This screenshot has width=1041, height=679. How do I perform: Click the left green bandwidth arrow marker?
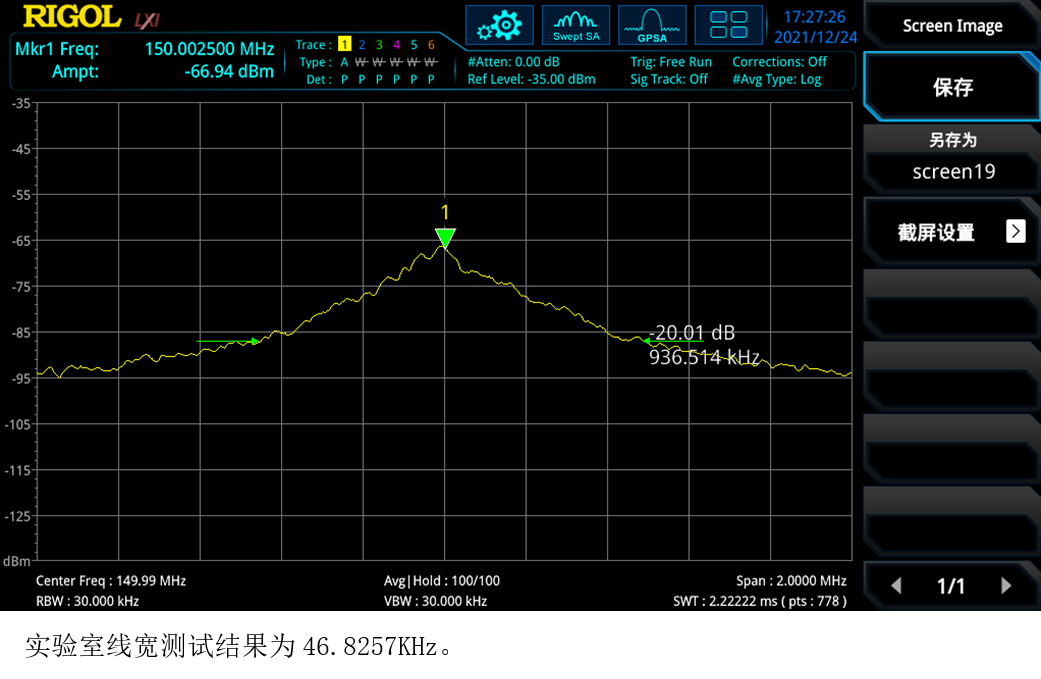coord(254,341)
